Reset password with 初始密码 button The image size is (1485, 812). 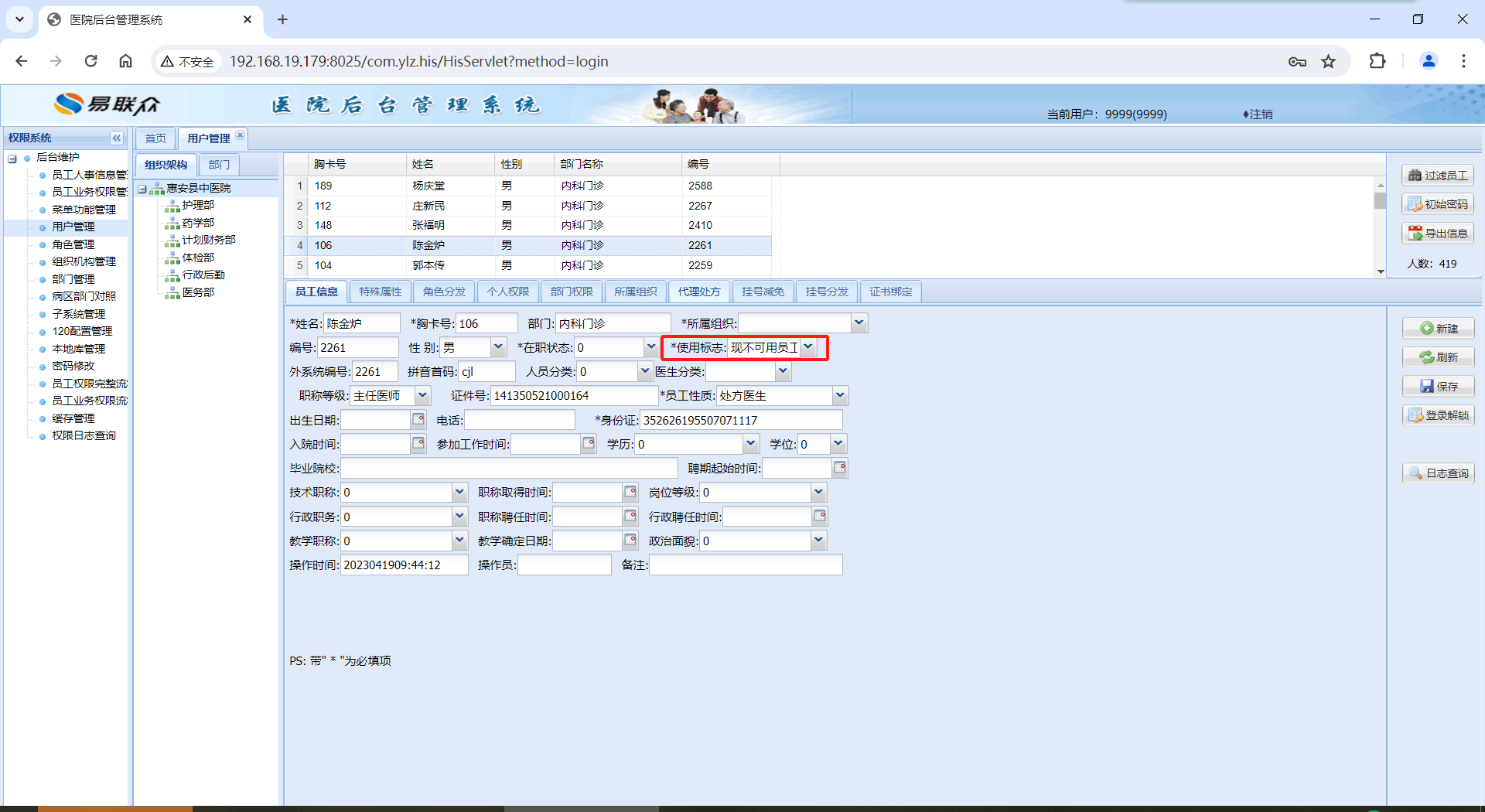[x=1438, y=204]
